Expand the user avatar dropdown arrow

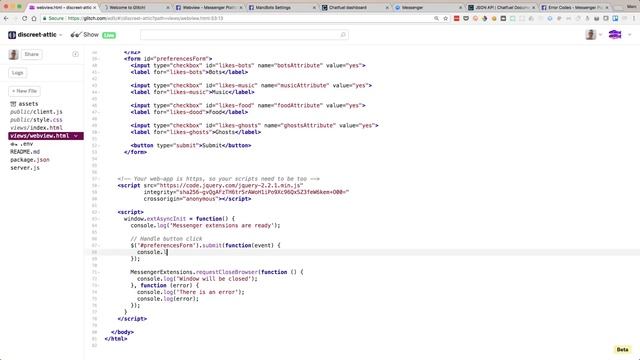click(x=600, y=35)
